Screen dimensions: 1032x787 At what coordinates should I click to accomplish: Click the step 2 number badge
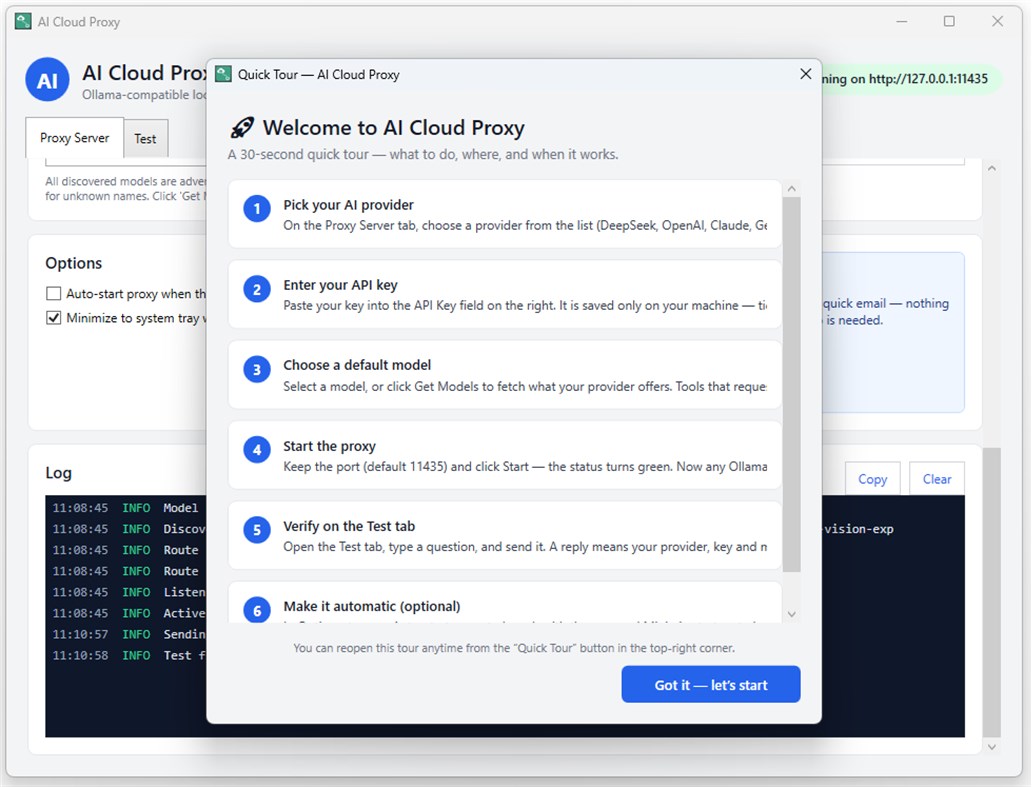click(257, 289)
